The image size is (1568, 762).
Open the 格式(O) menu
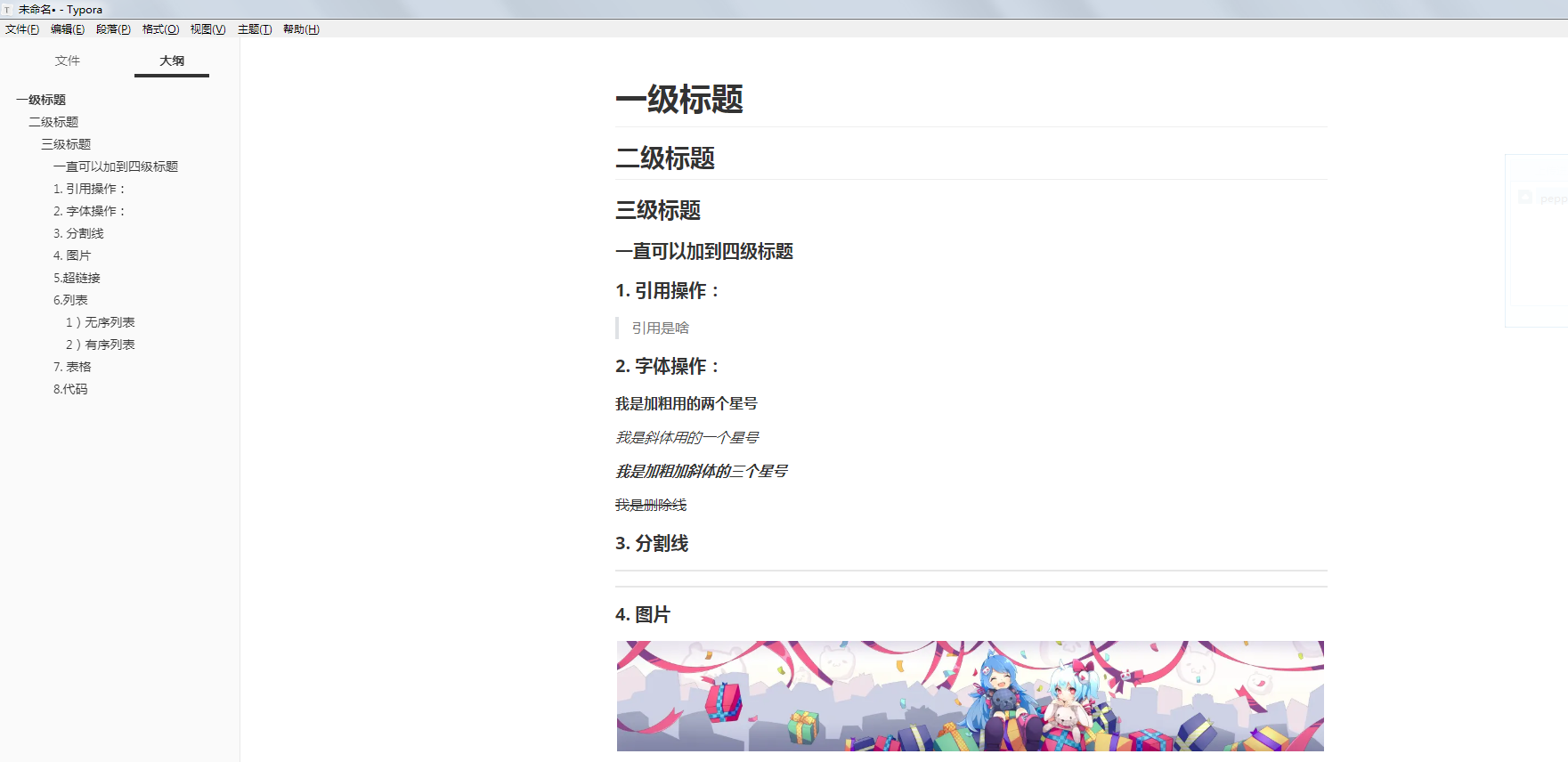tap(160, 29)
